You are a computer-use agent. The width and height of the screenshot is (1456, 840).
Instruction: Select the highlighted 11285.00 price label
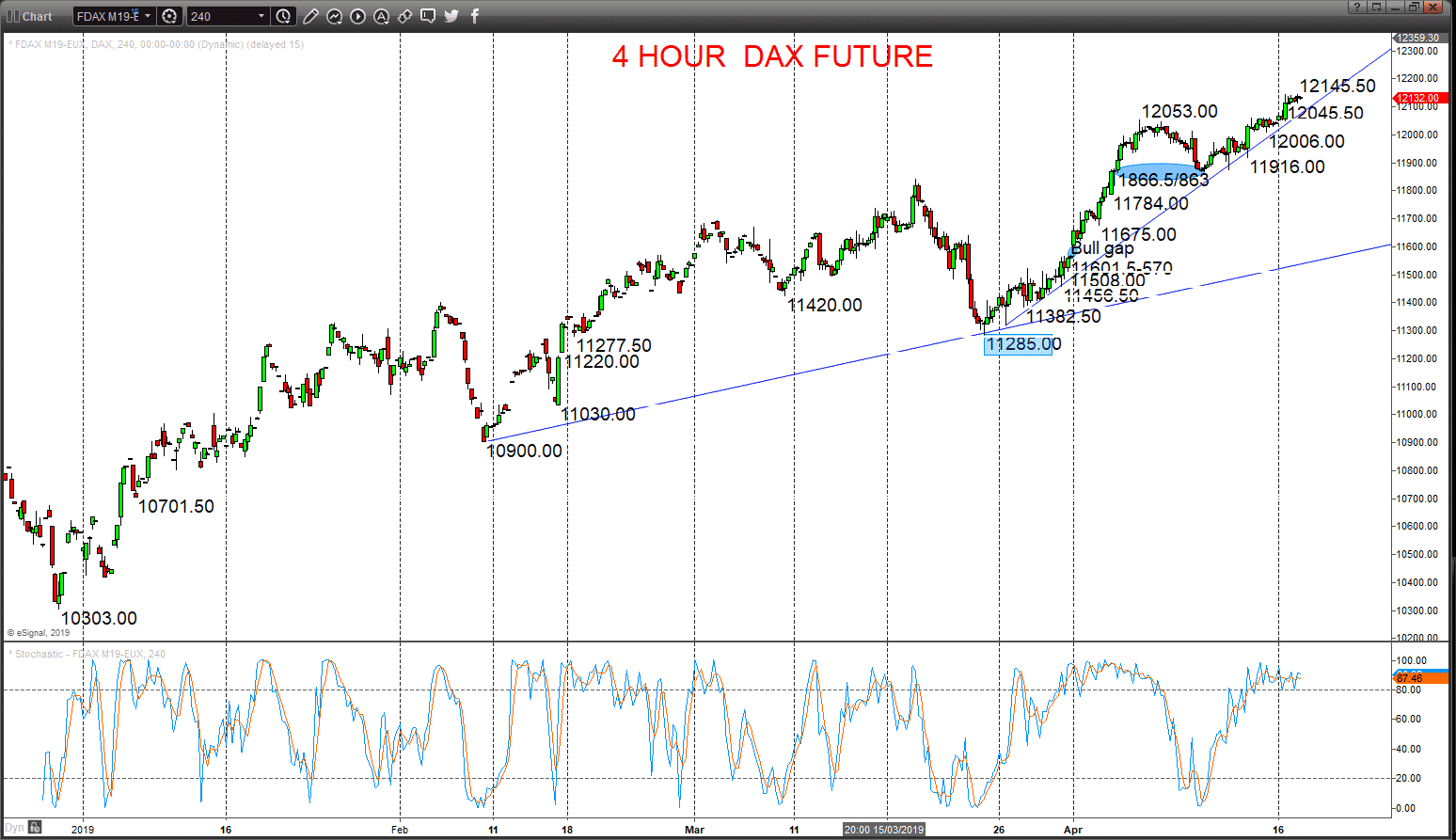[x=1019, y=344]
